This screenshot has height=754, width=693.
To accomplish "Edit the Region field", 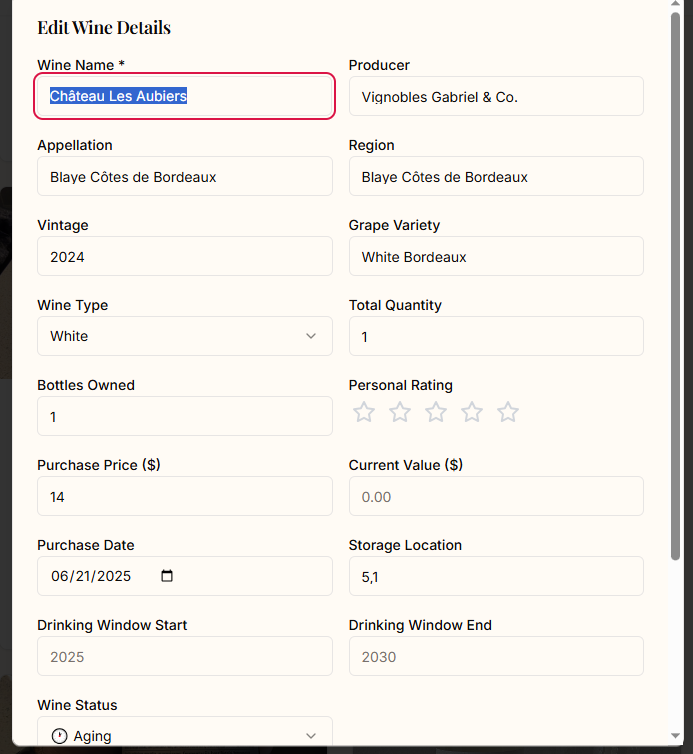I will [496, 176].
